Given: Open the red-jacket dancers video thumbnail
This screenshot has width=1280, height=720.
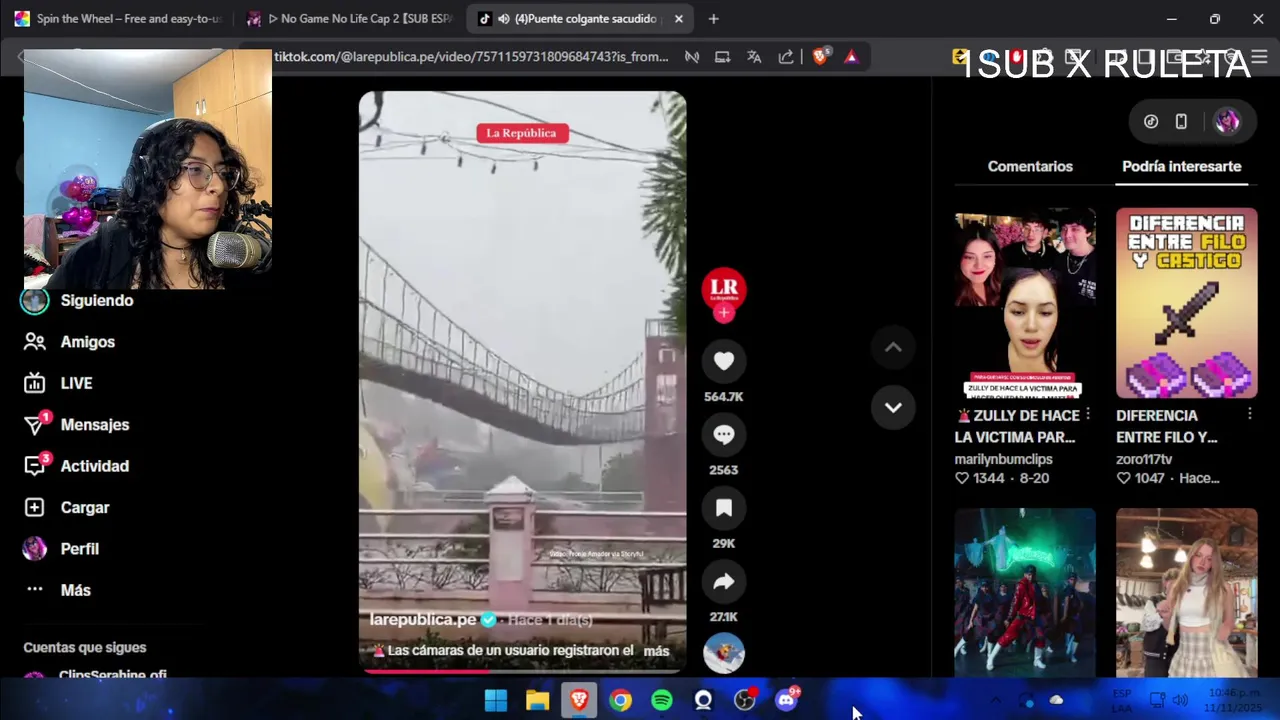Looking at the screenshot, I should 1025,592.
